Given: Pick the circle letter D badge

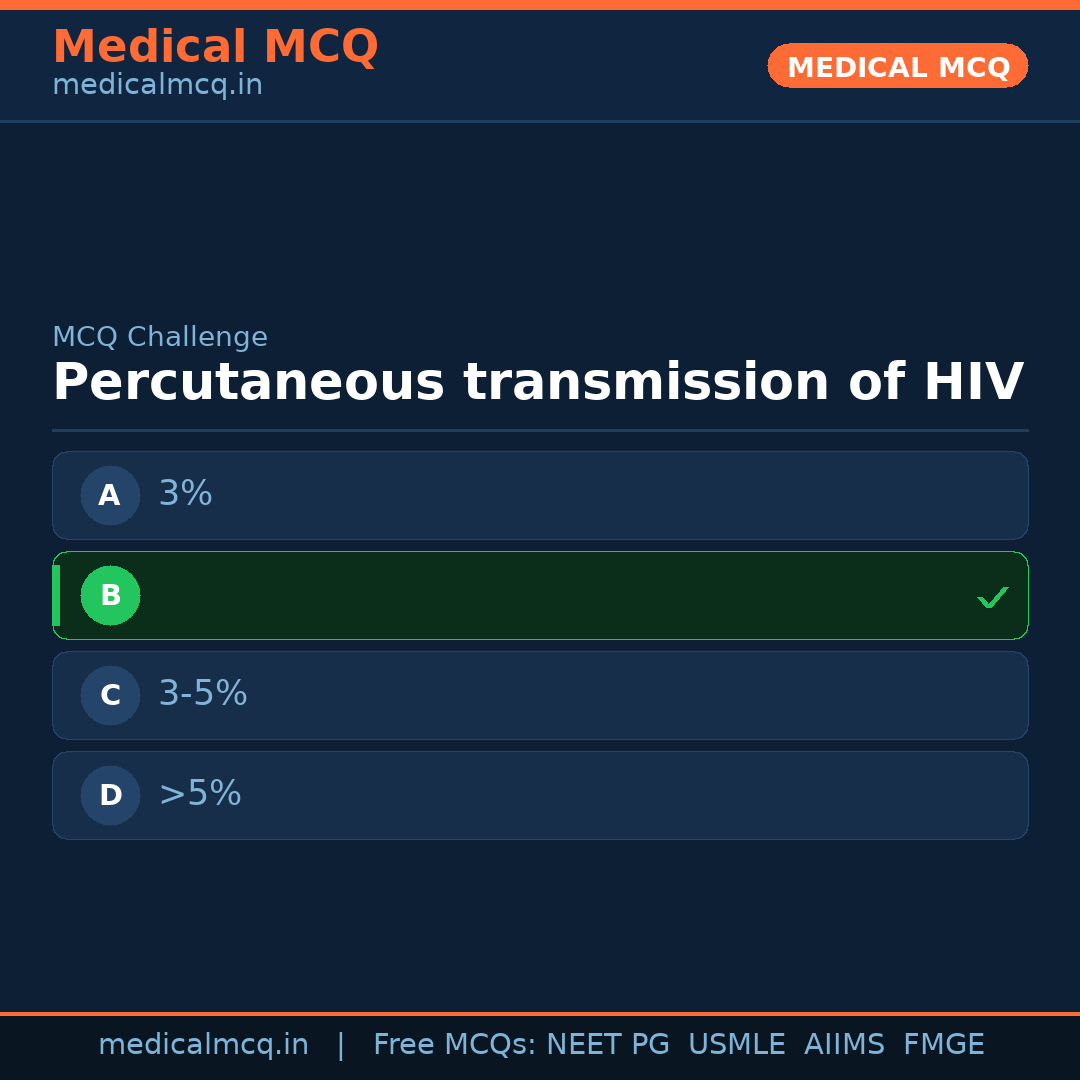Looking at the screenshot, I should point(110,796).
